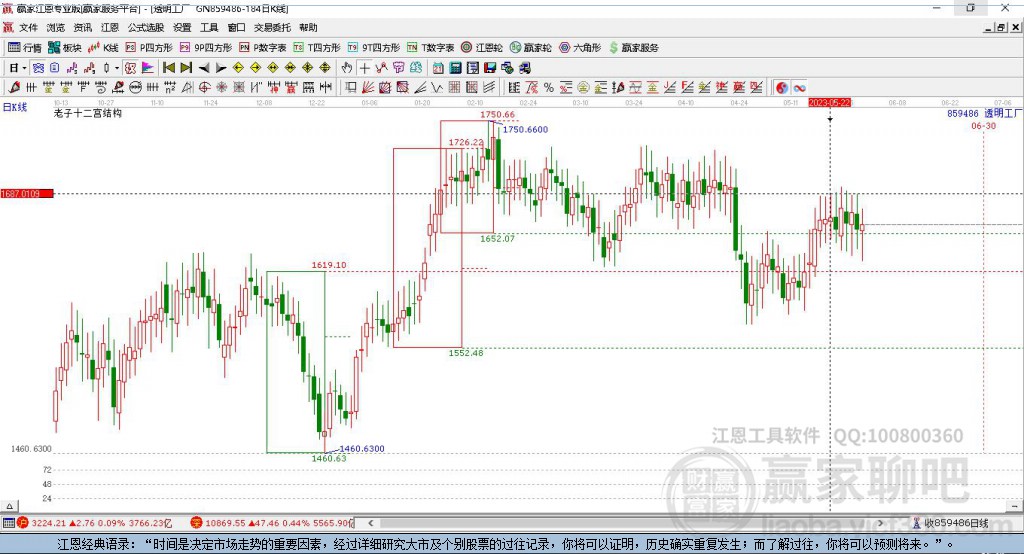The height and width of the screenshot is (554, 1024).
Task: Jump to first bar with green start arrow
Action: 168,68
